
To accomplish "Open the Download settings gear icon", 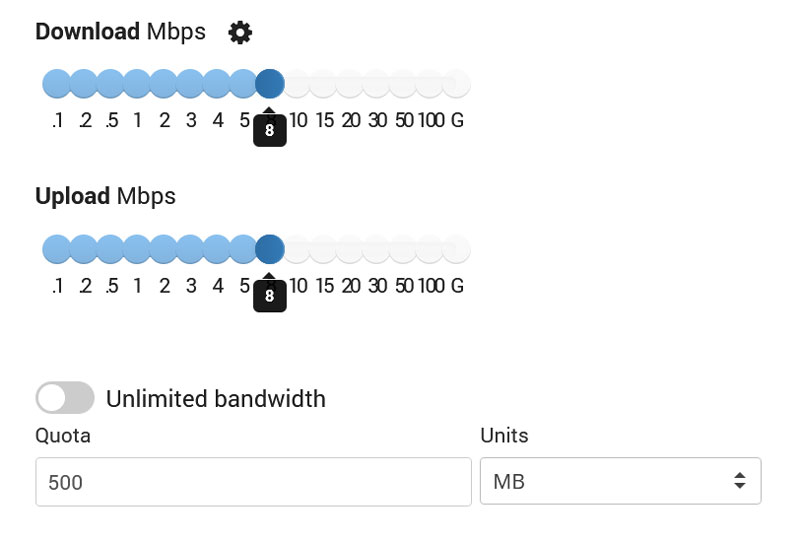I will [x=240, y=33].
